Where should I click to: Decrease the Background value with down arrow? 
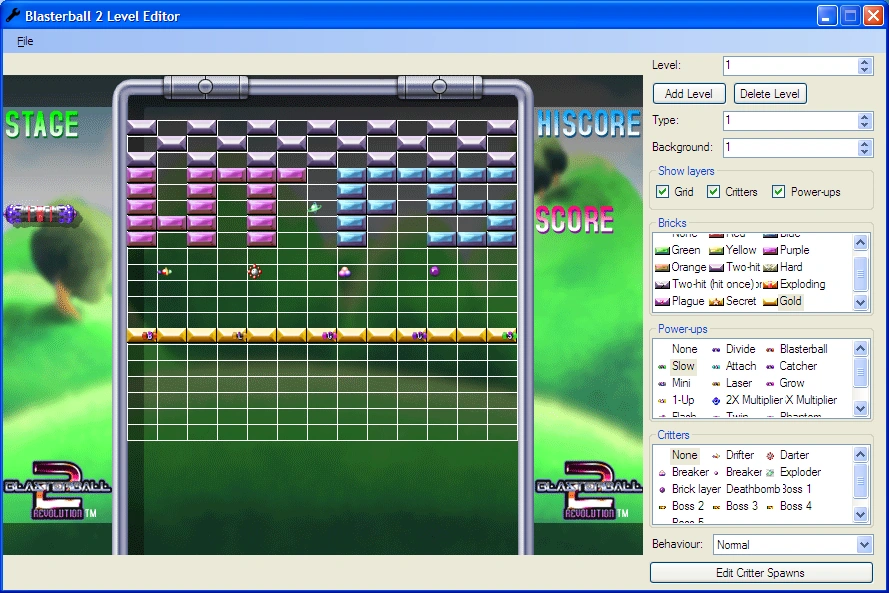click(864, 152)
